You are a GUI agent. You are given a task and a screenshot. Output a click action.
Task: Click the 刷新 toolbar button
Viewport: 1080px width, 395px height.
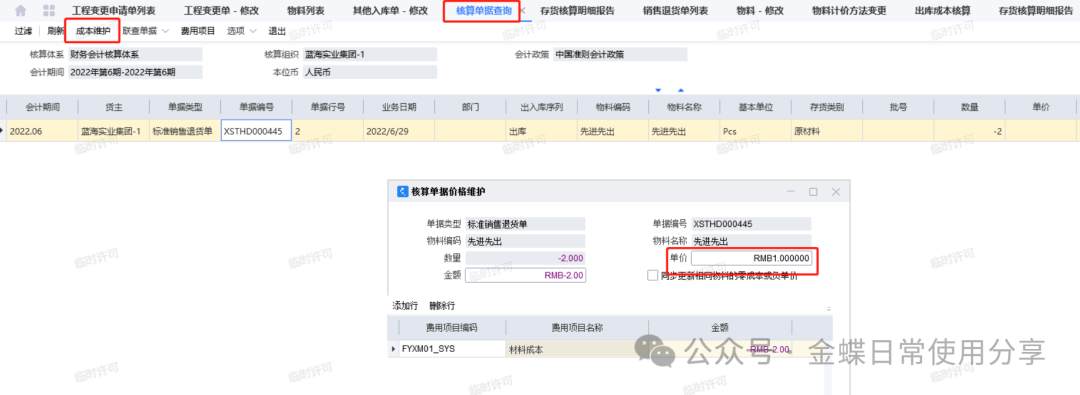pos(56,31)
